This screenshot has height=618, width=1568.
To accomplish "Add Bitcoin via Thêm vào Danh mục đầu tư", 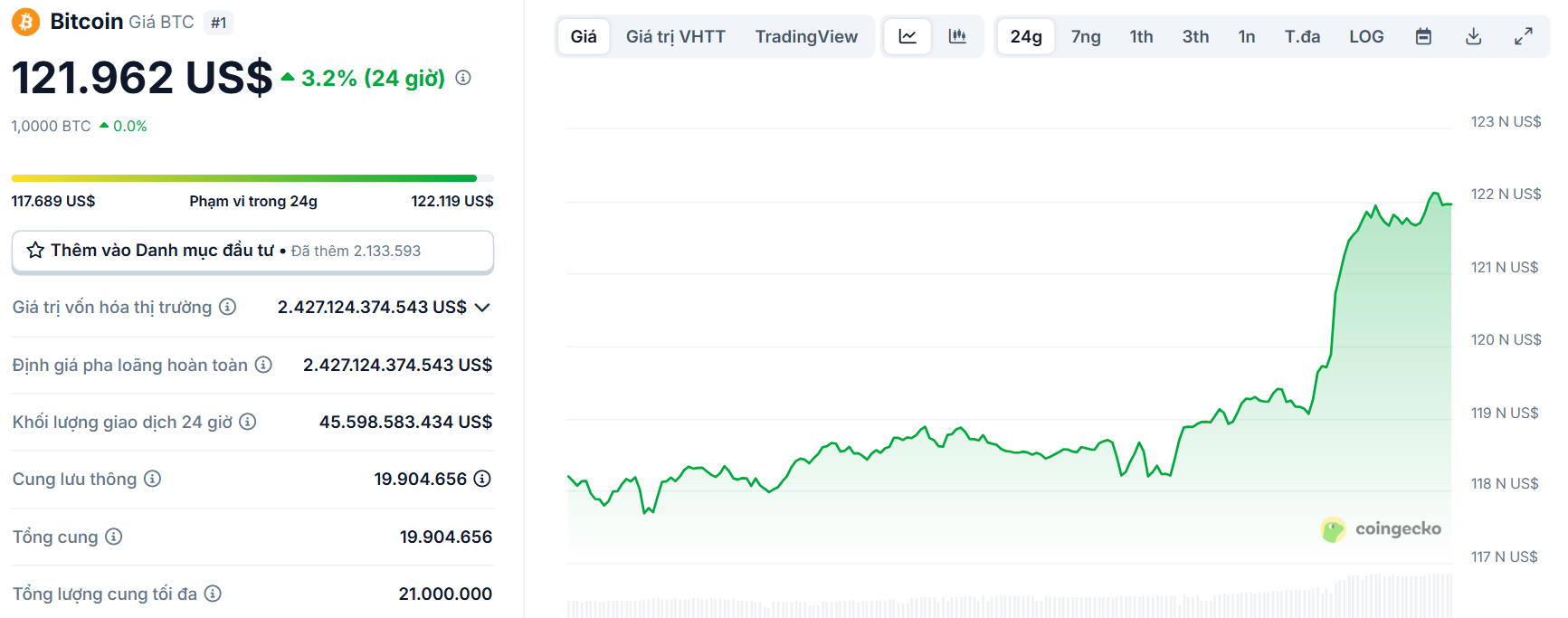I will point(252,251).
